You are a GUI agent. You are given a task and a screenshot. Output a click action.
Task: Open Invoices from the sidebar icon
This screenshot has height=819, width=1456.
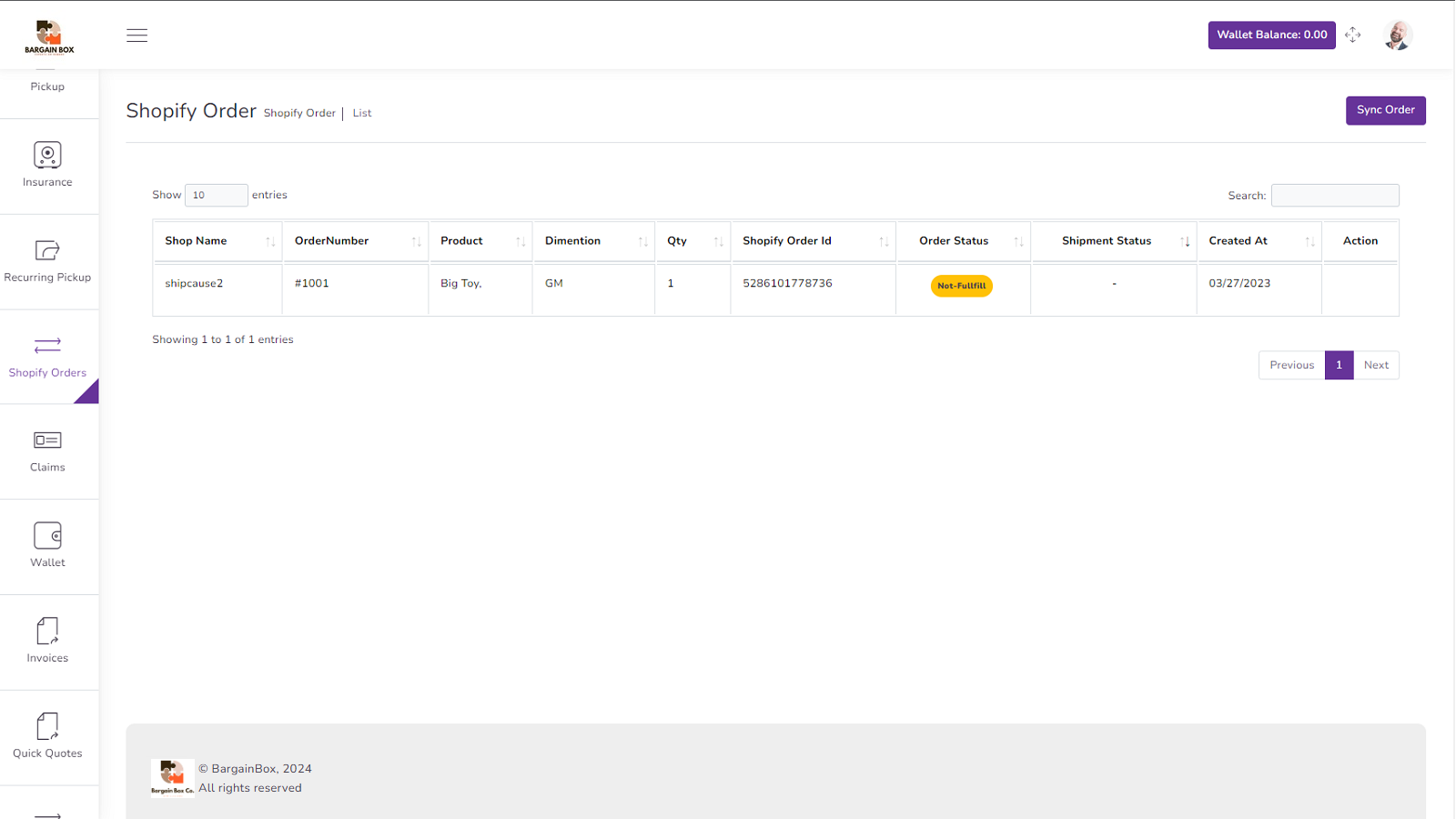point(46,631)
